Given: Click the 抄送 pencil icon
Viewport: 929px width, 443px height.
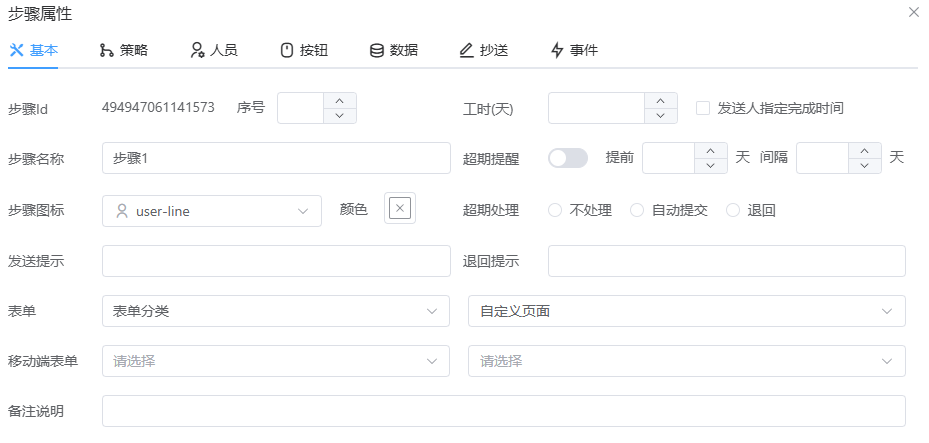Looking at the screenshot, I should point(466,50).
